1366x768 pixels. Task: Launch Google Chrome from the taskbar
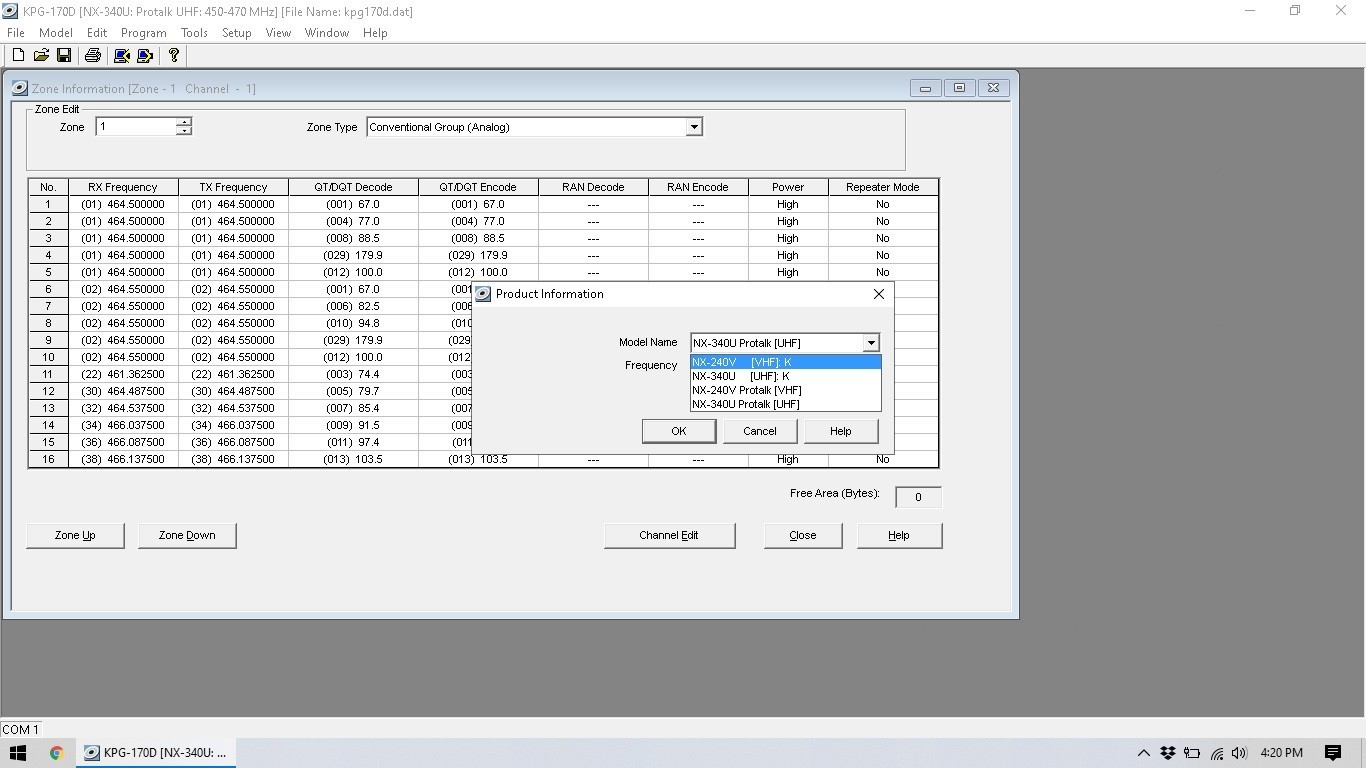(x=56, y=752)
